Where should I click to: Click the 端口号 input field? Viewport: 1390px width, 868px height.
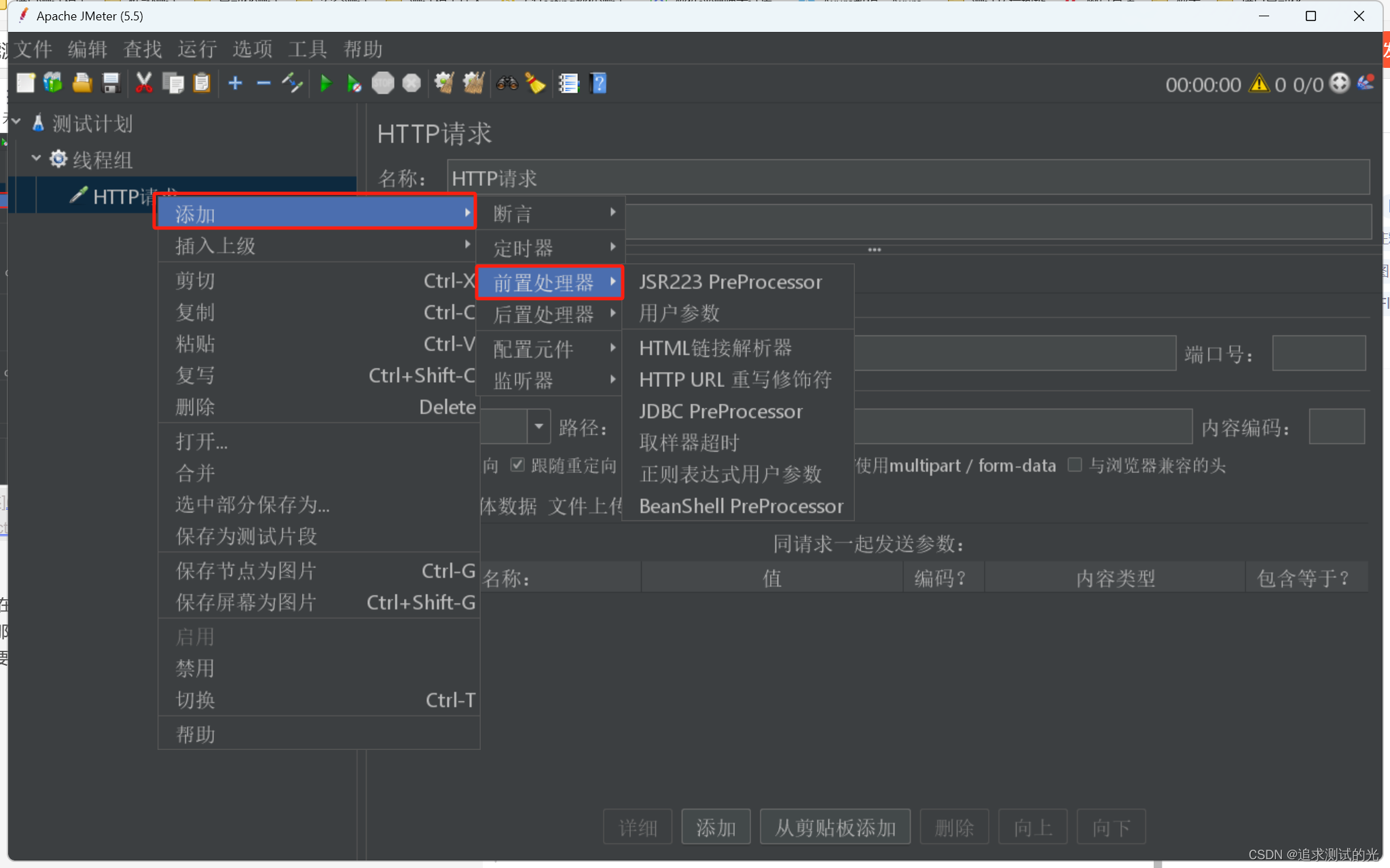tap(1319, 354)
